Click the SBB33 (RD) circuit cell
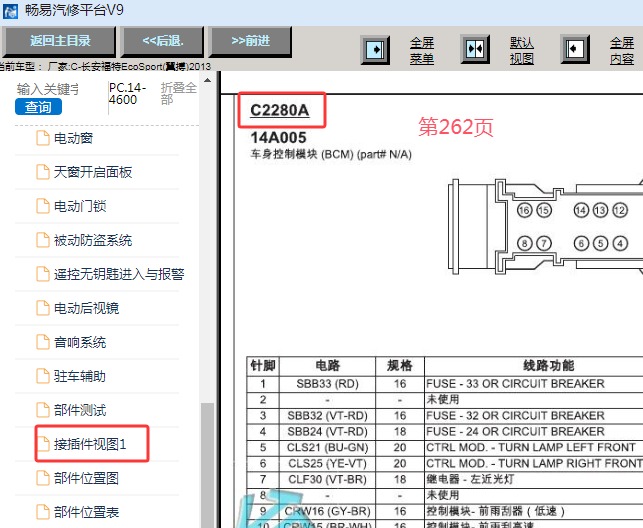The height and width of the screenshot is (528, 643). pyautogui.click(x=327, y=384)
